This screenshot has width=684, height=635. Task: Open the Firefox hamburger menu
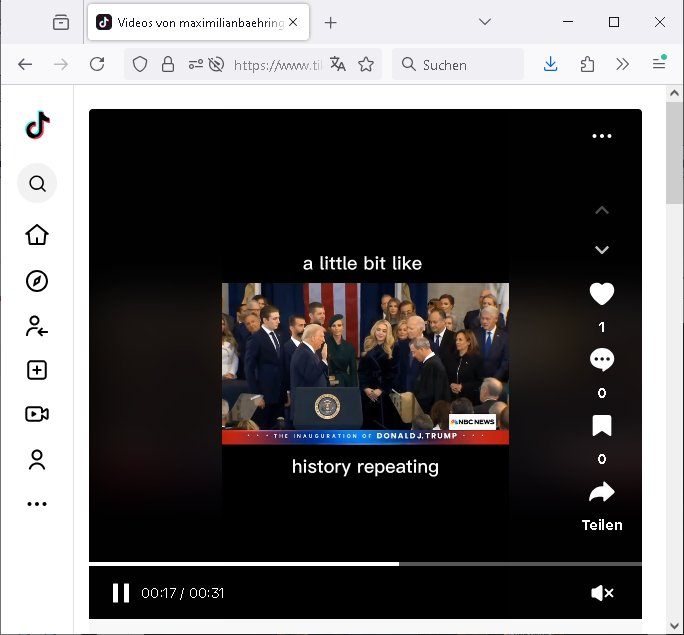[x=659, y=64]
